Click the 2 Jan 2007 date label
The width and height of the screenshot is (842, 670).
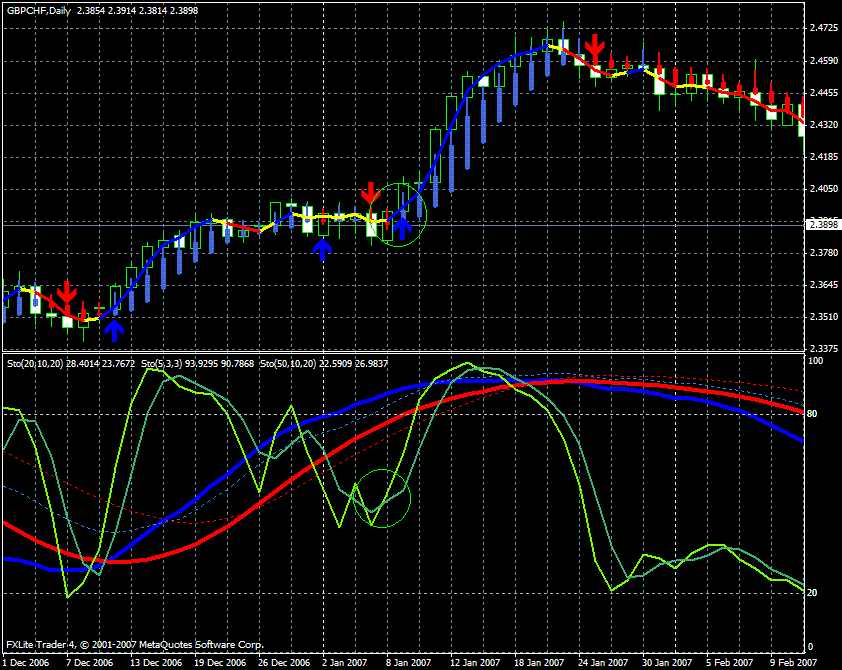(345, 662)
